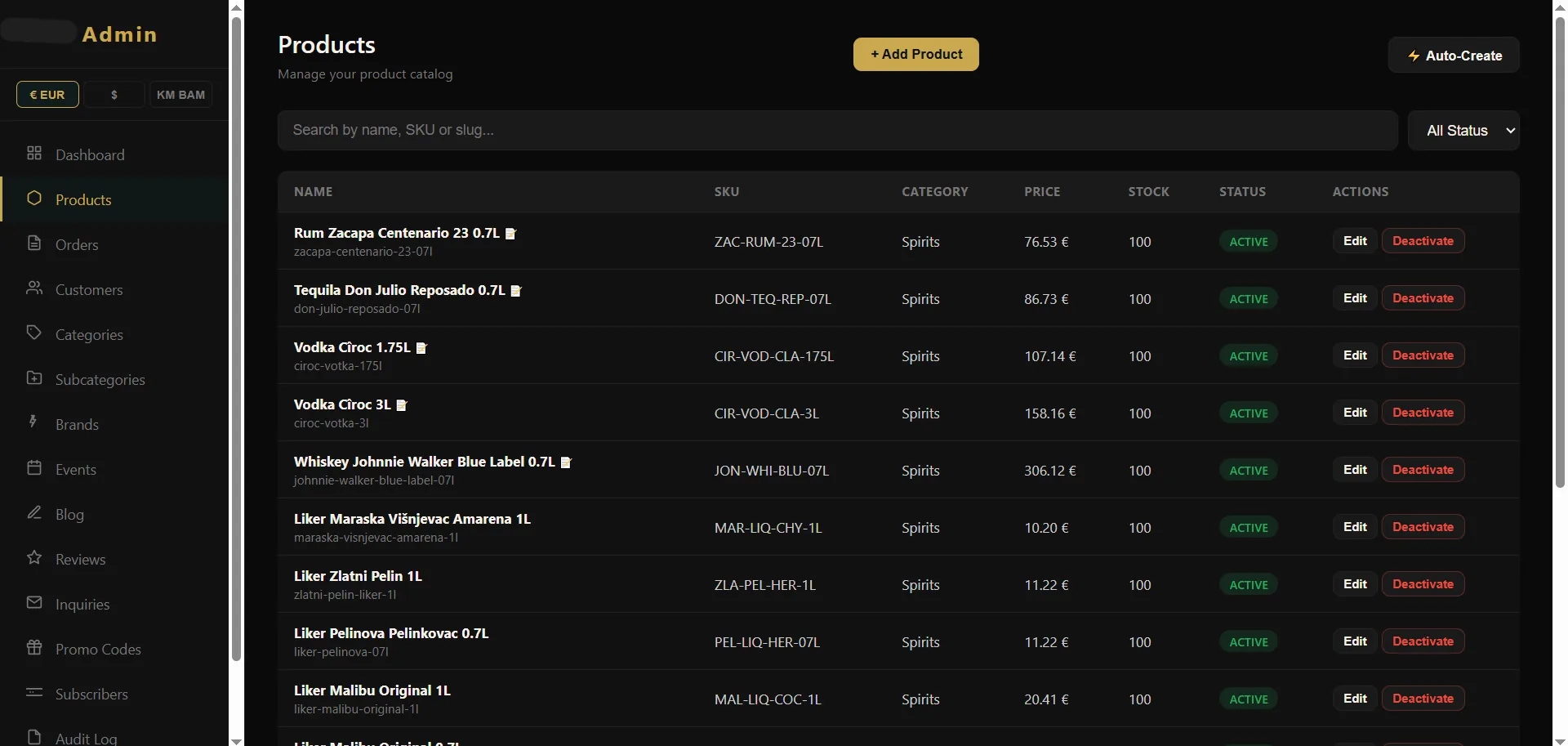Edit Liker Zlatni Pelin 1L
The image size is (1568, 746).
1355,584
